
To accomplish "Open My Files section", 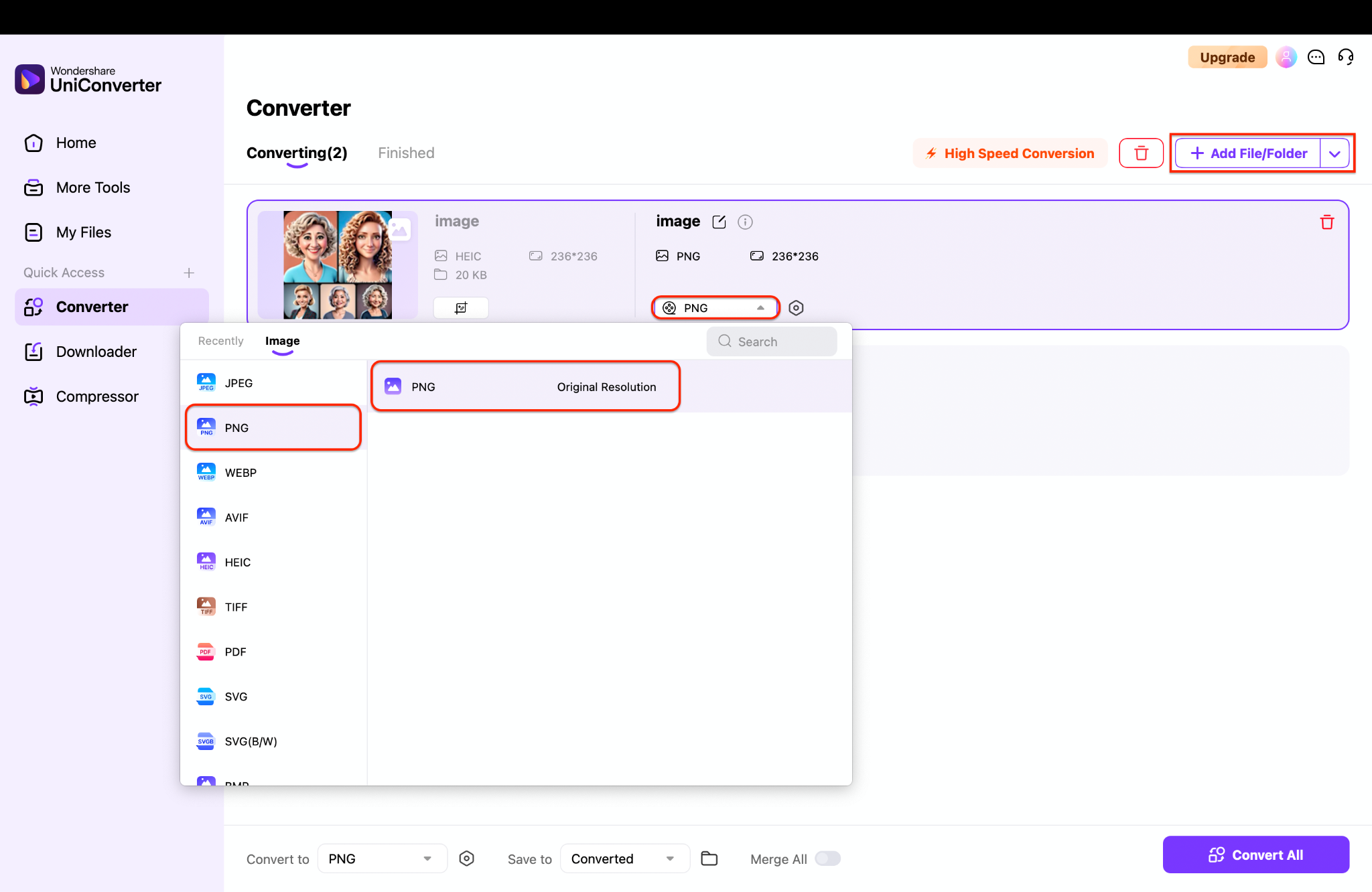I will tap(83, 232).
